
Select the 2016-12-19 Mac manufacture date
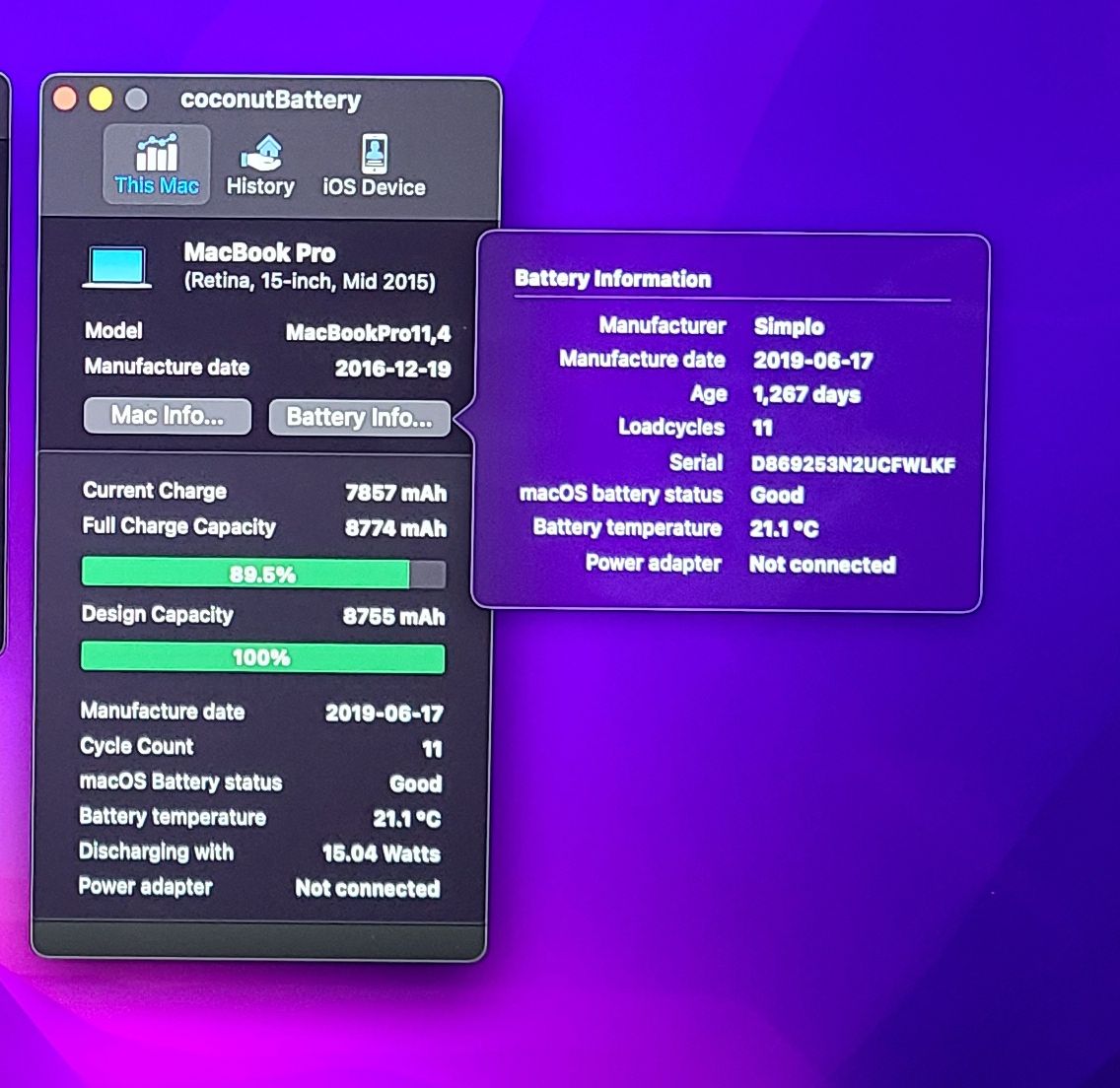tap(392, 369)
